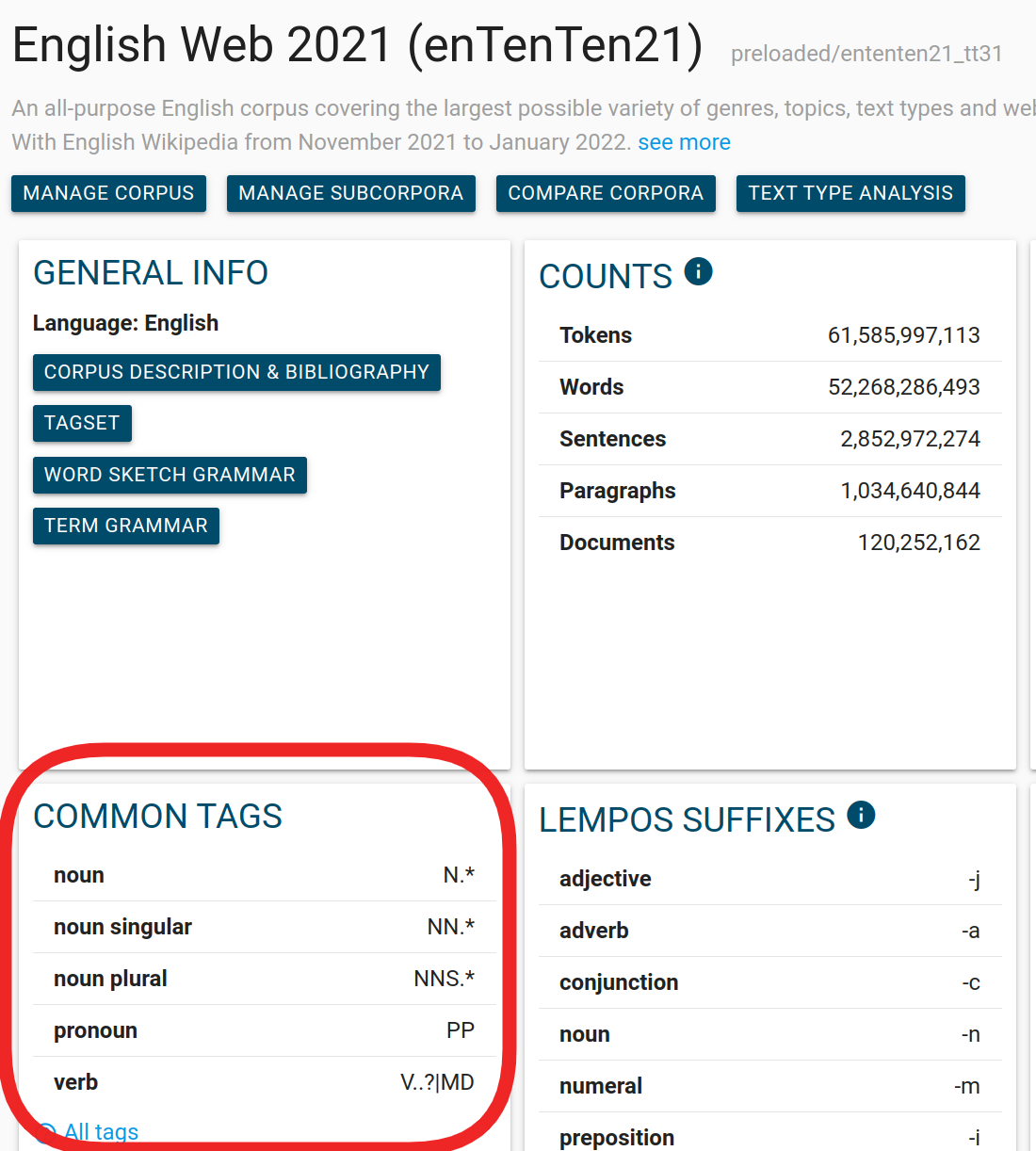The height and width of the screenshot is (1151, 1036).
Task: Select the conjunction suffix row
Action: pos(769,982)
